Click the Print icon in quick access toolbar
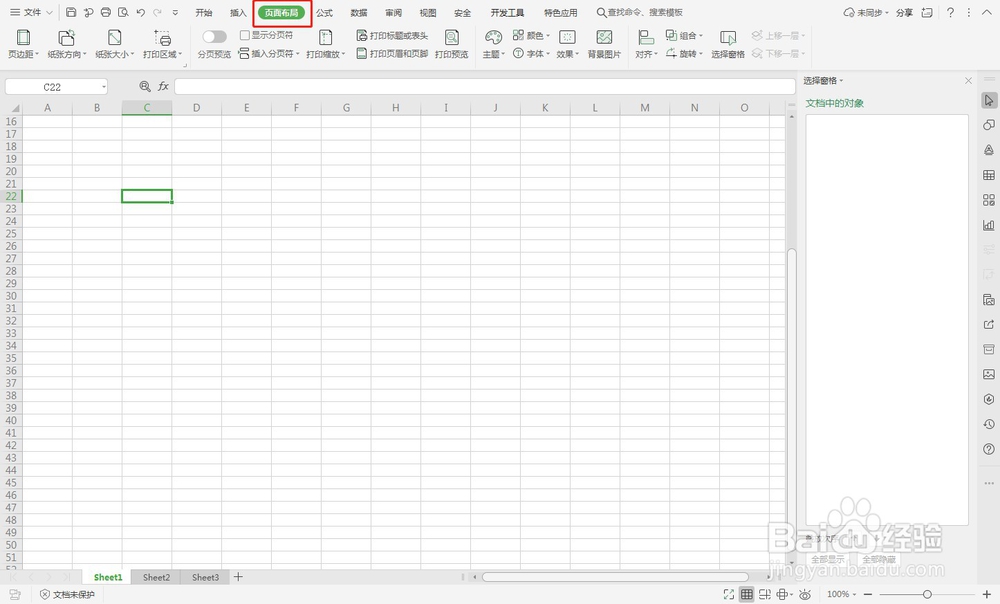The image size is (1000, 604). pos(106,12)
